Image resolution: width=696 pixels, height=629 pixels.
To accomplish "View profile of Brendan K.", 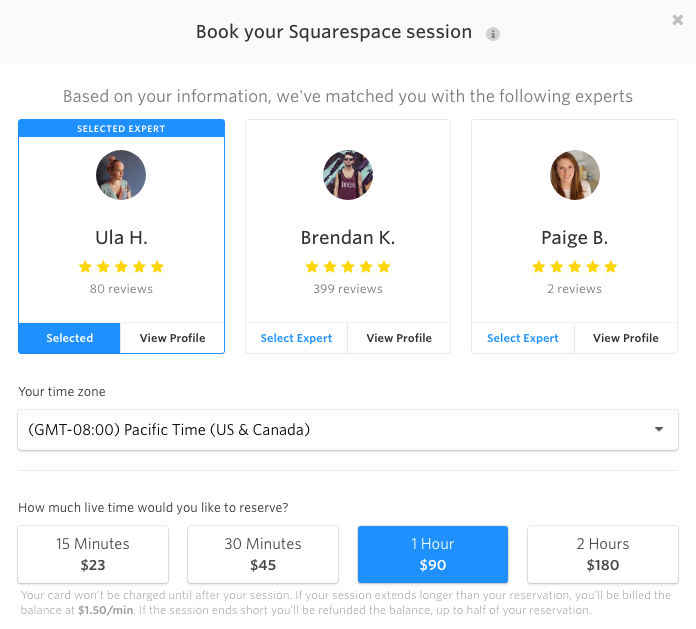I will (399, 338).
